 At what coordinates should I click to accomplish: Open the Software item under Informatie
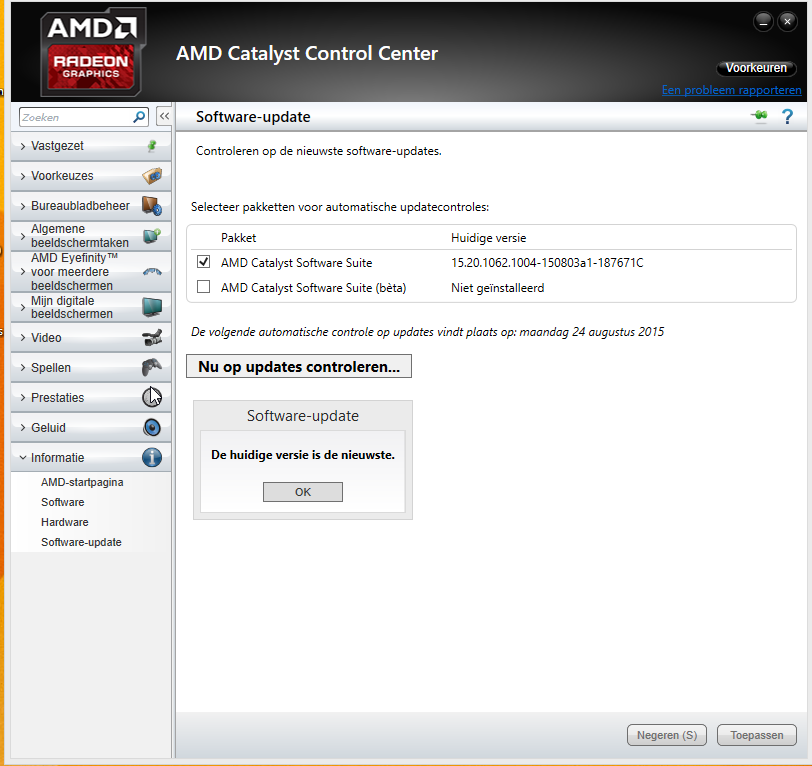pyautogui.click(x=63, y=502)
